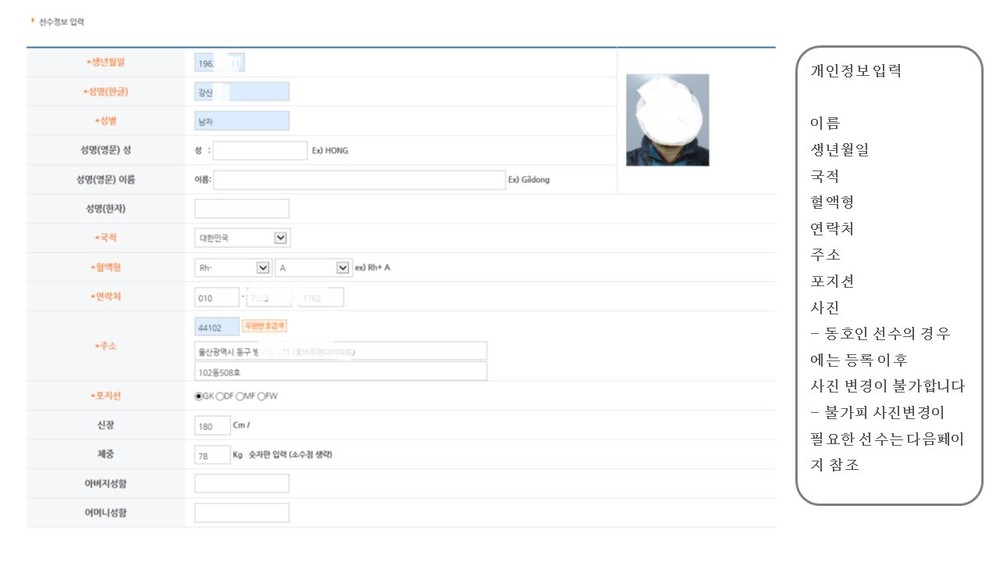Screen dimensions: 1000x563
Task: Click the 010 phone prefix field
Action: [217, 298]
